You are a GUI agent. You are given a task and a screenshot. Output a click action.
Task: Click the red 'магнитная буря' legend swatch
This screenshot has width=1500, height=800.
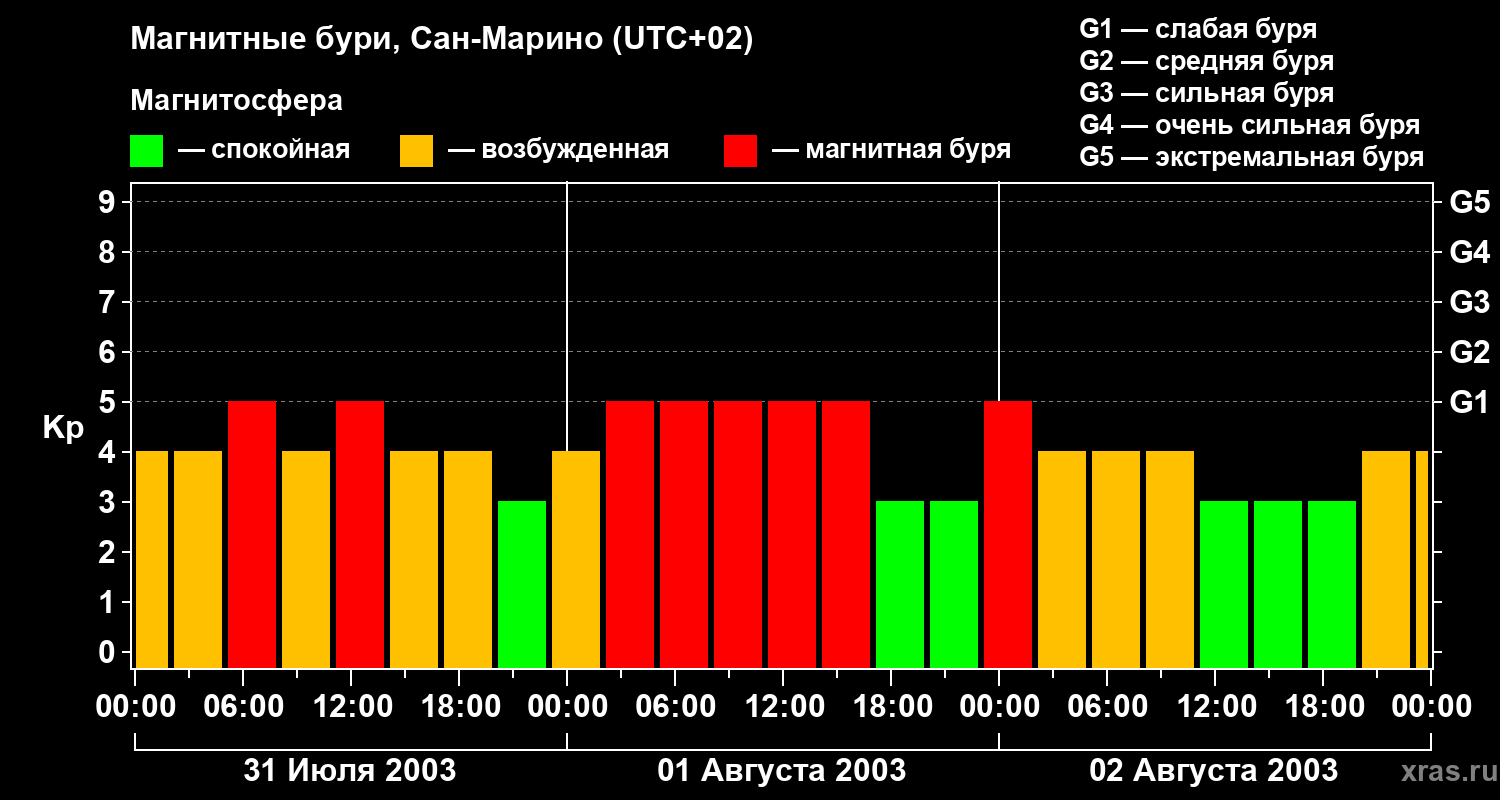point(740,151)
